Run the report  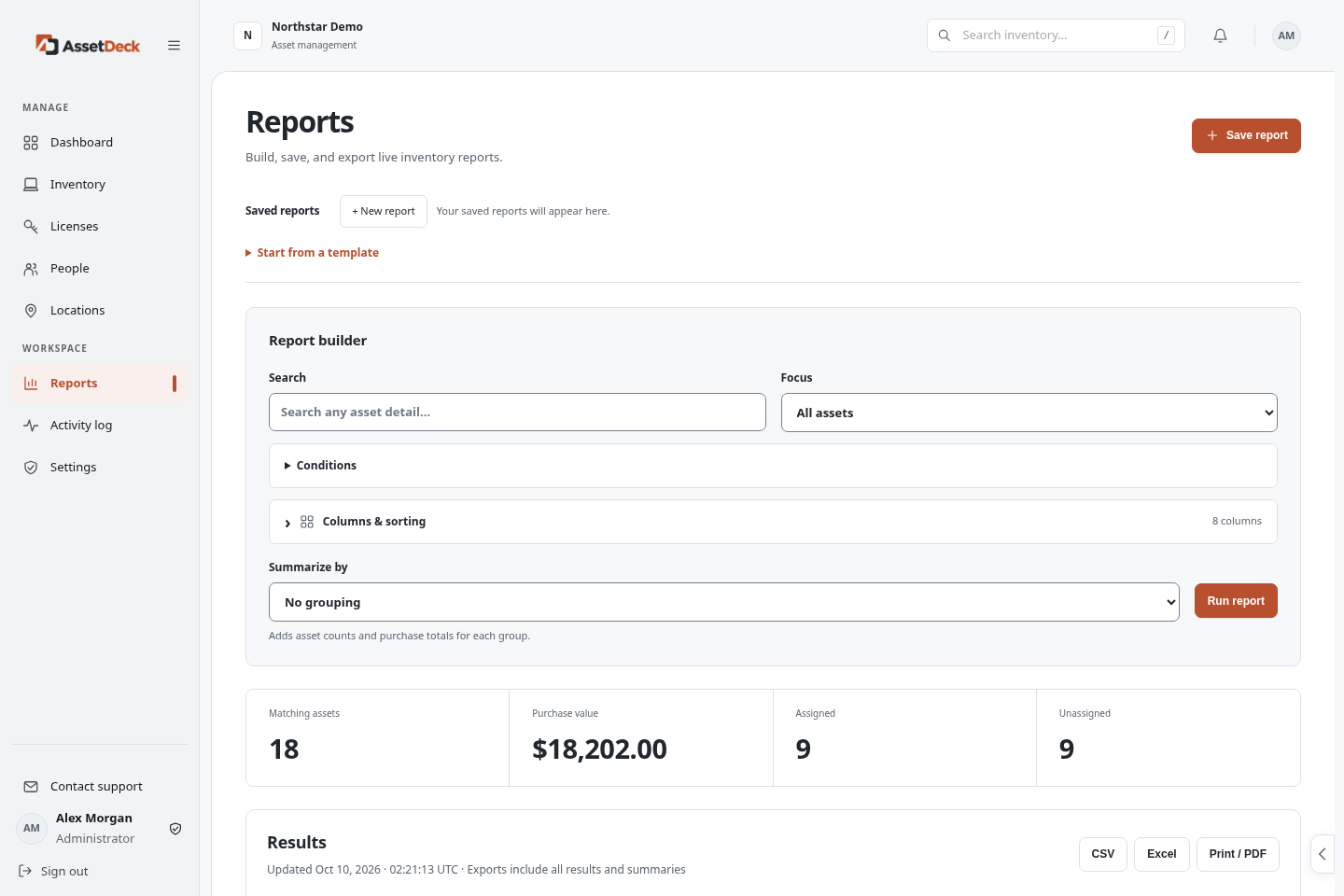click(x=1236, y=601)
